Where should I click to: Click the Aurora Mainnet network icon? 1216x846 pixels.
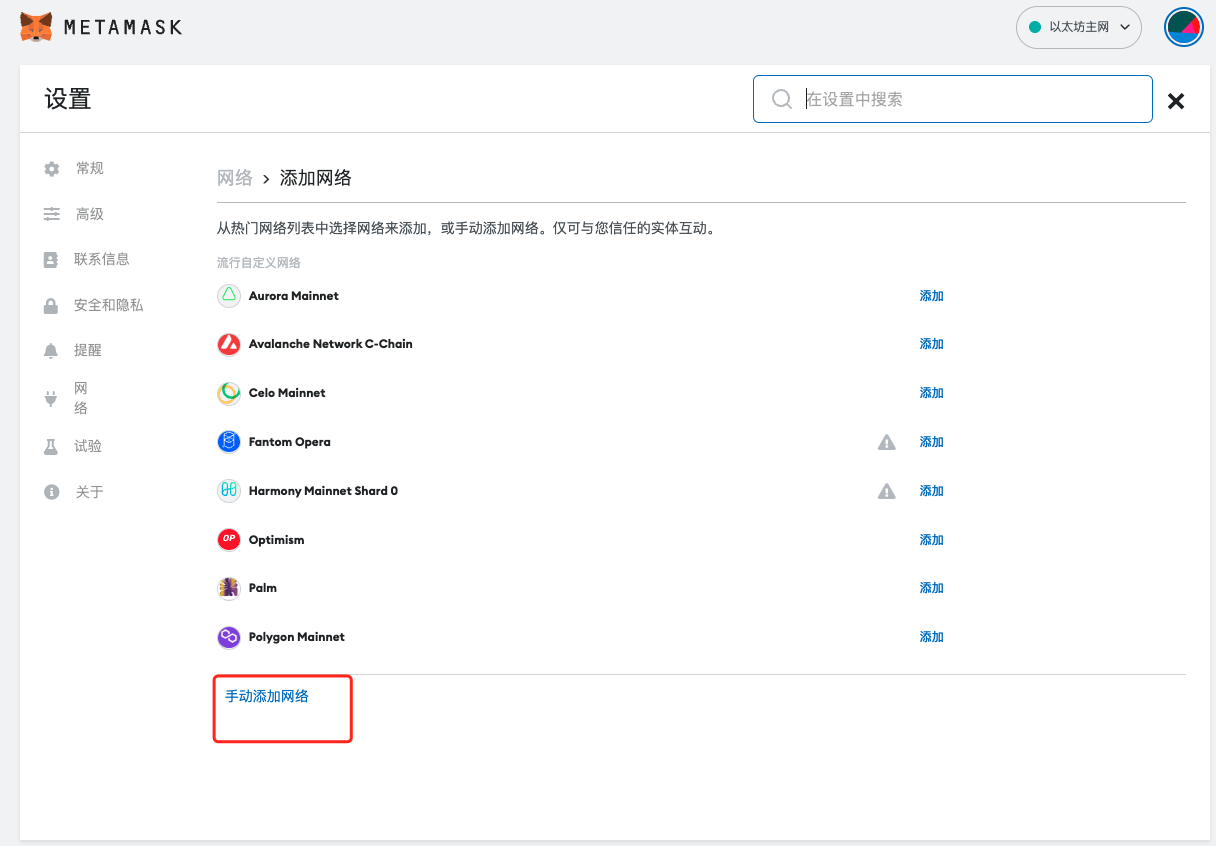click(229, 296)
